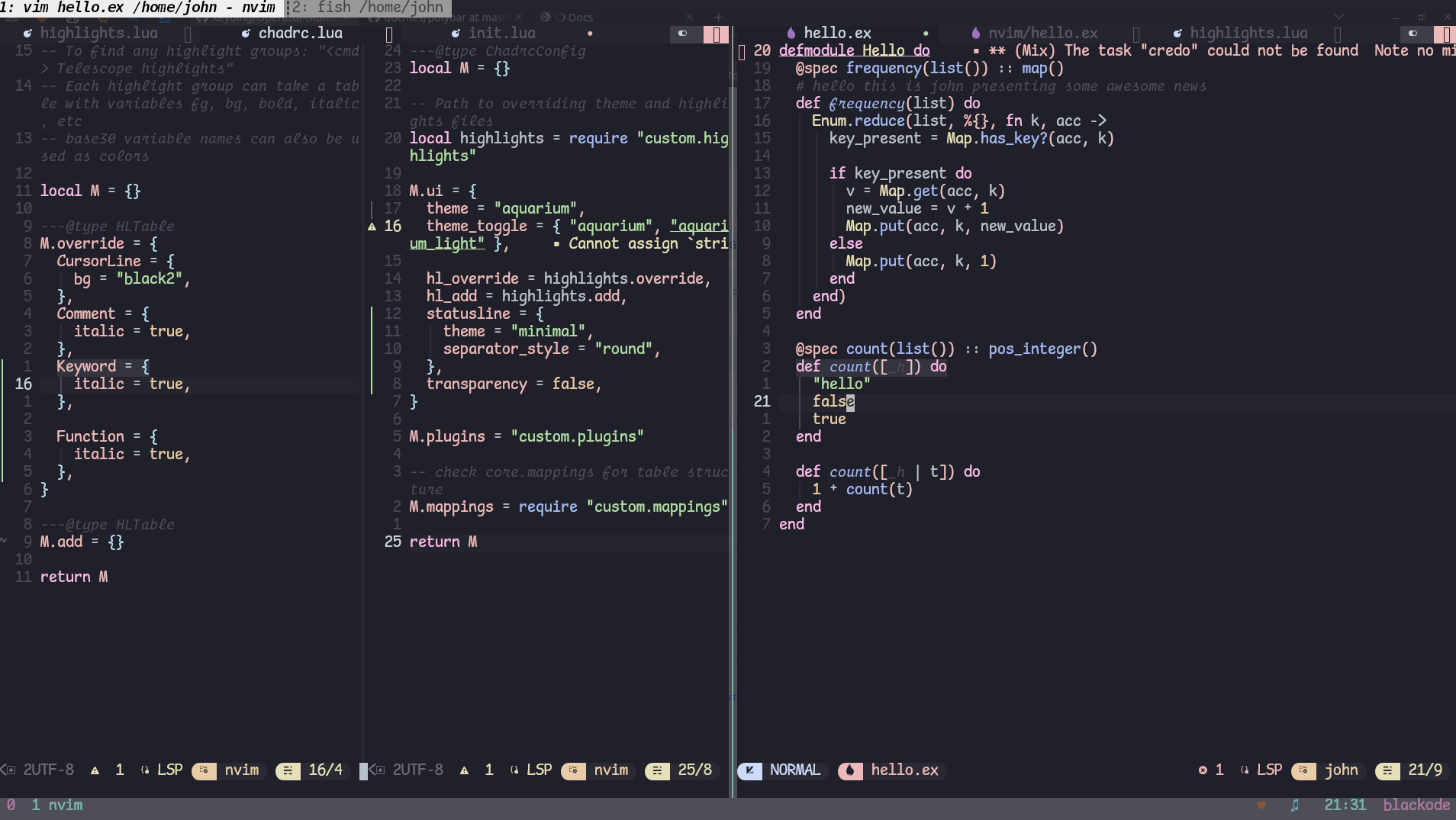Click the position icon beside 25/8
Viewport: 1456px width, 820px height.
pyautogui.click(x=657, y=770)
